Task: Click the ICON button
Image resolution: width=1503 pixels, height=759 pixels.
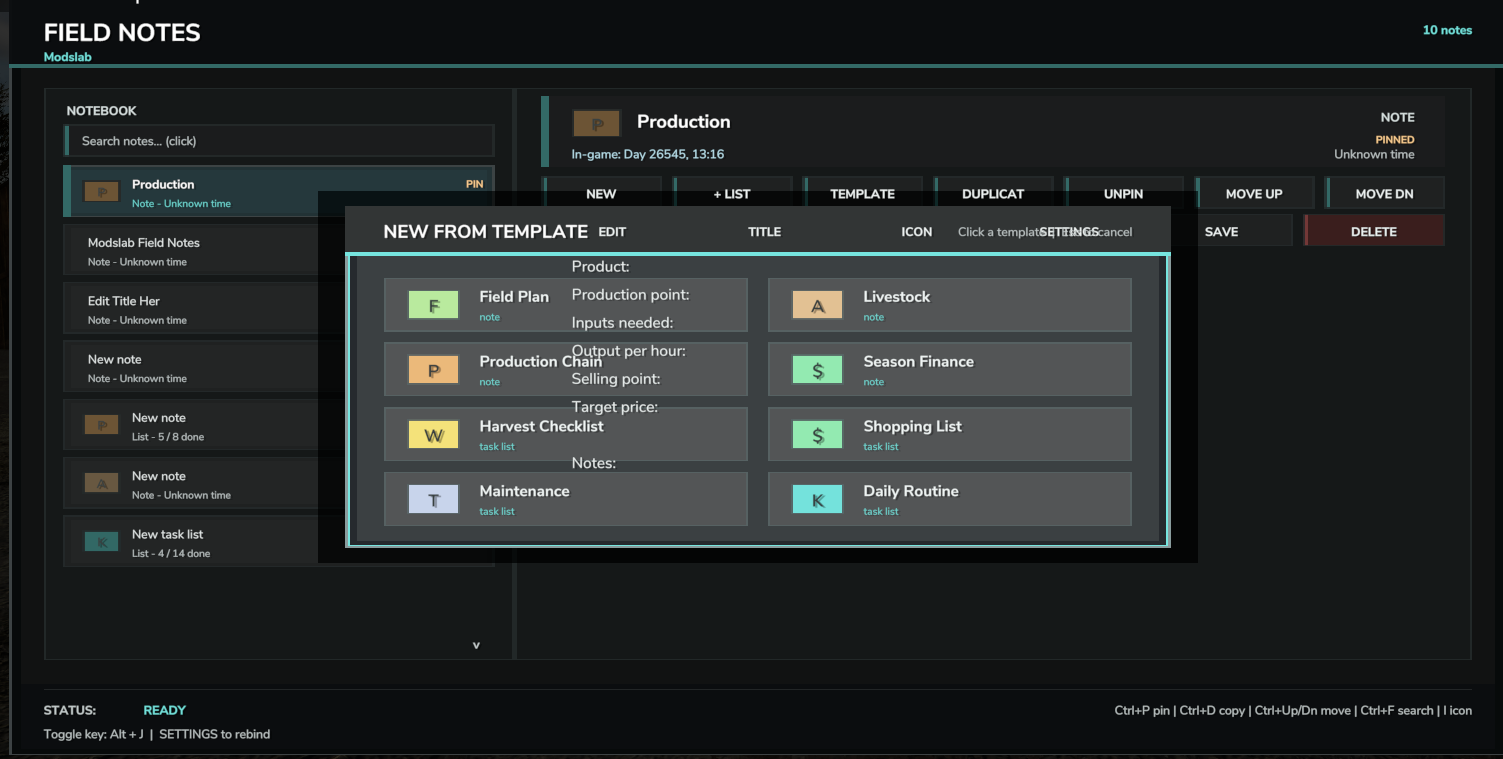Action: (x=916, y=231)
